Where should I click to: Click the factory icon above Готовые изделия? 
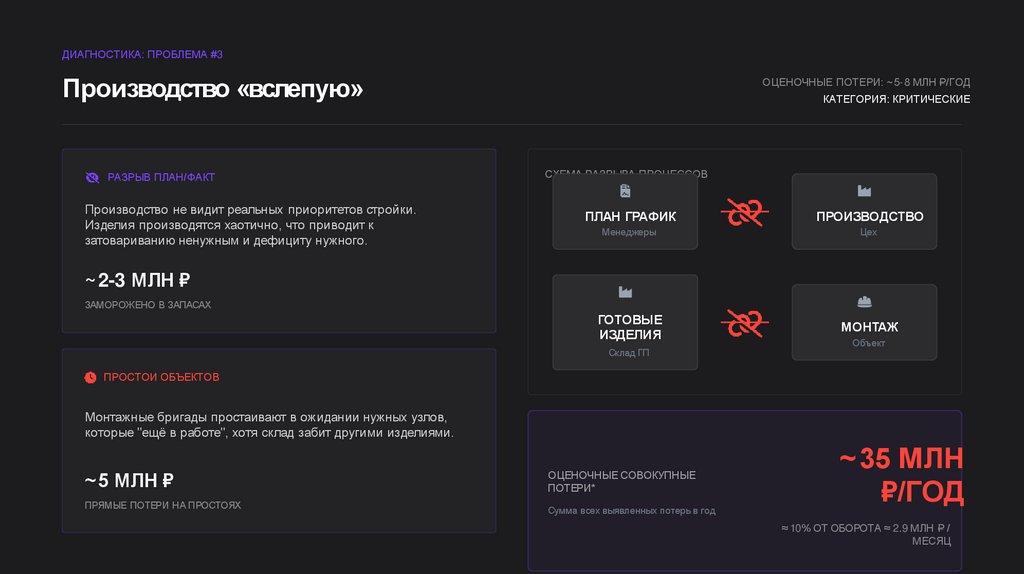(625, 292)
